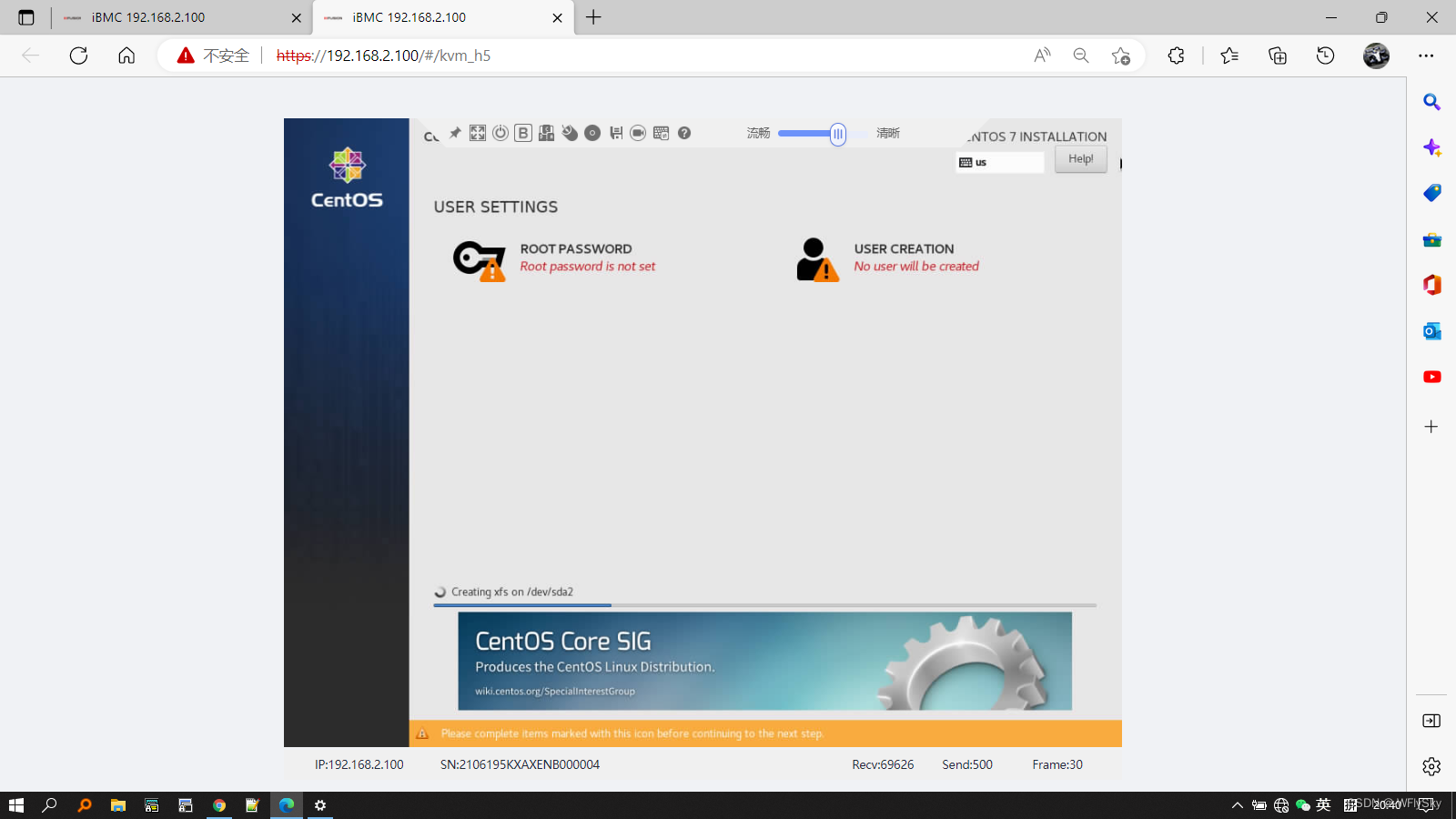Image resolution: width=1456 pixels, height=819 pixels.
Task: Click the Root password is not set warning
Action: coord(588,267)
